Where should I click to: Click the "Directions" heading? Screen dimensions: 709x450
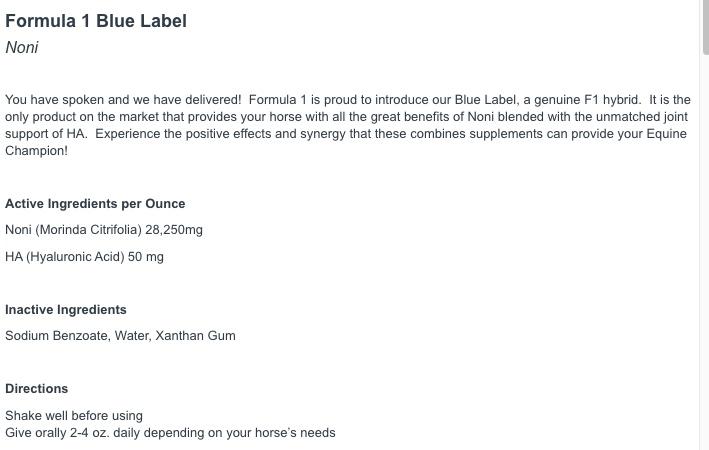37,389
